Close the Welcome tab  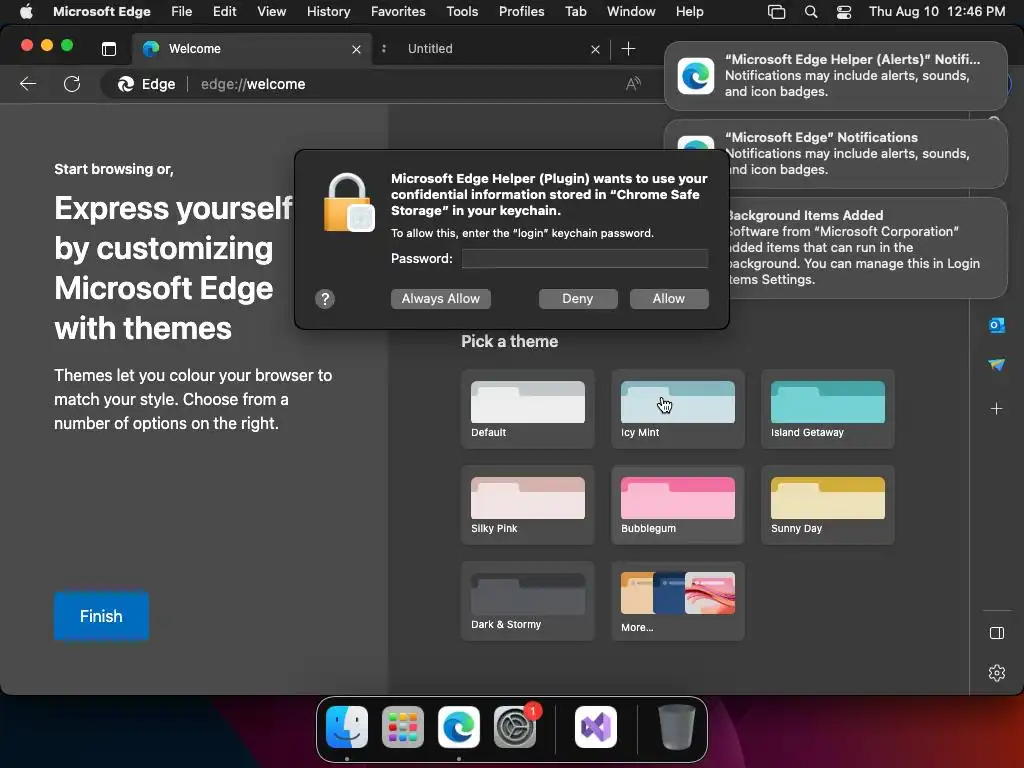point(357,49)
